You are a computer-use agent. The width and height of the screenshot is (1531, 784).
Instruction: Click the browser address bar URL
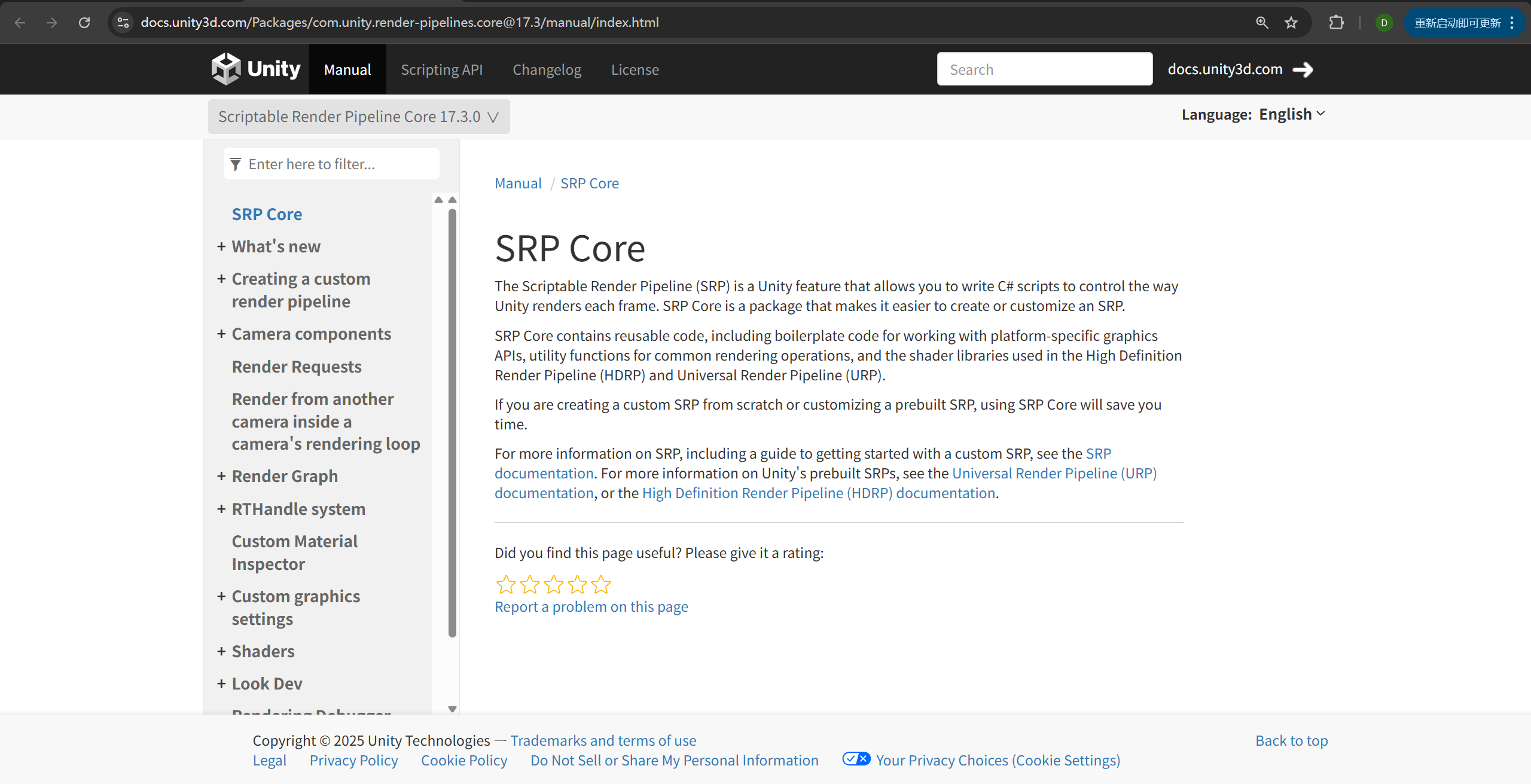(x=399, y=23)
